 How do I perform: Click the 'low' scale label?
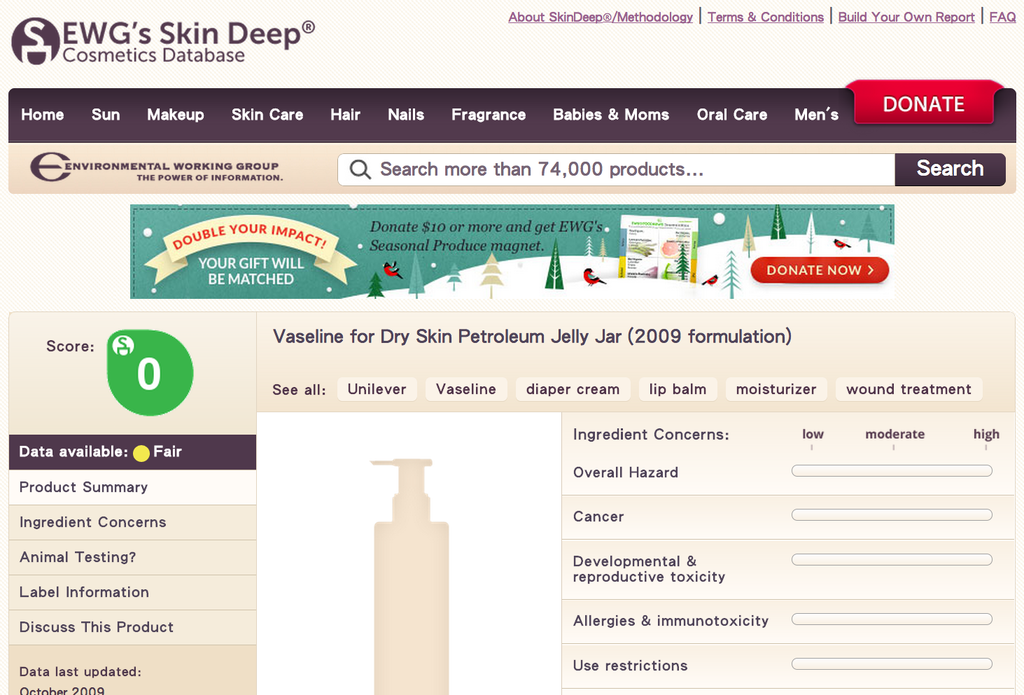tap(813, 434)
